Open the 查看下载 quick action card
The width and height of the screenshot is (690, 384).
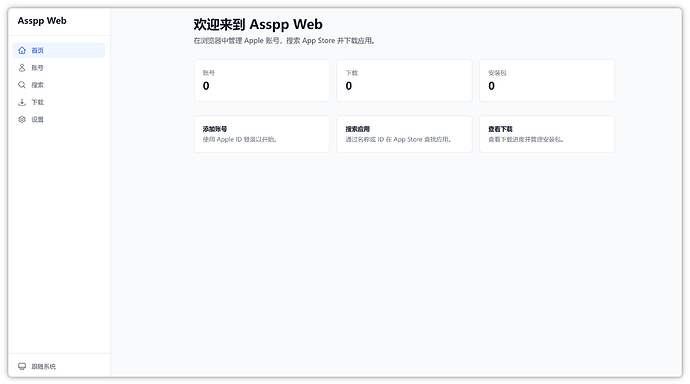(547, 134)
